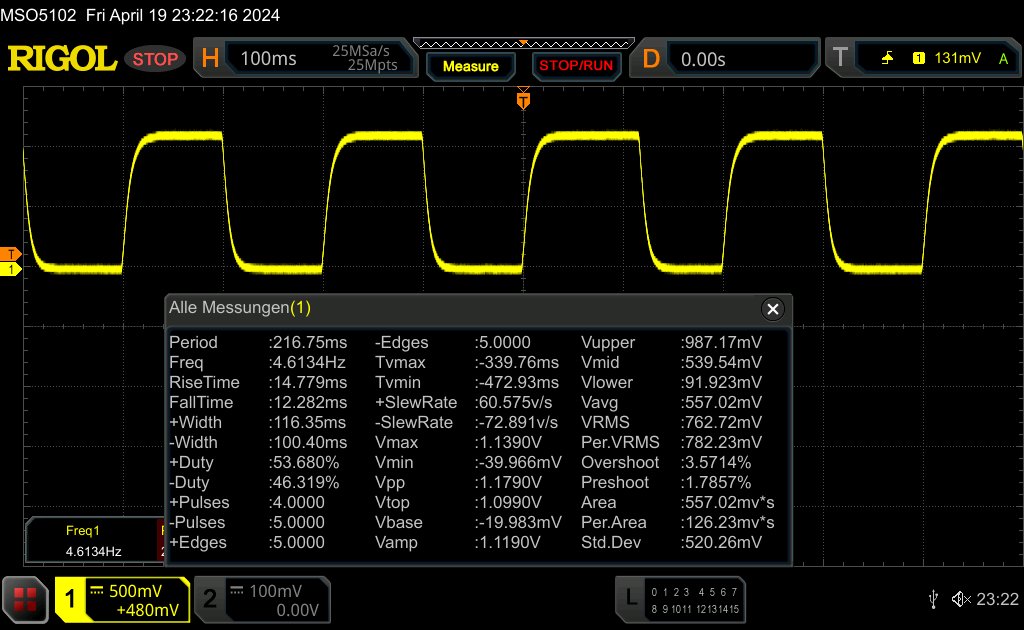Close the Alle Messungen dialog
The width and height of the screenshot is (1024, 630).
pyautogui.click(x=772, y=309)
